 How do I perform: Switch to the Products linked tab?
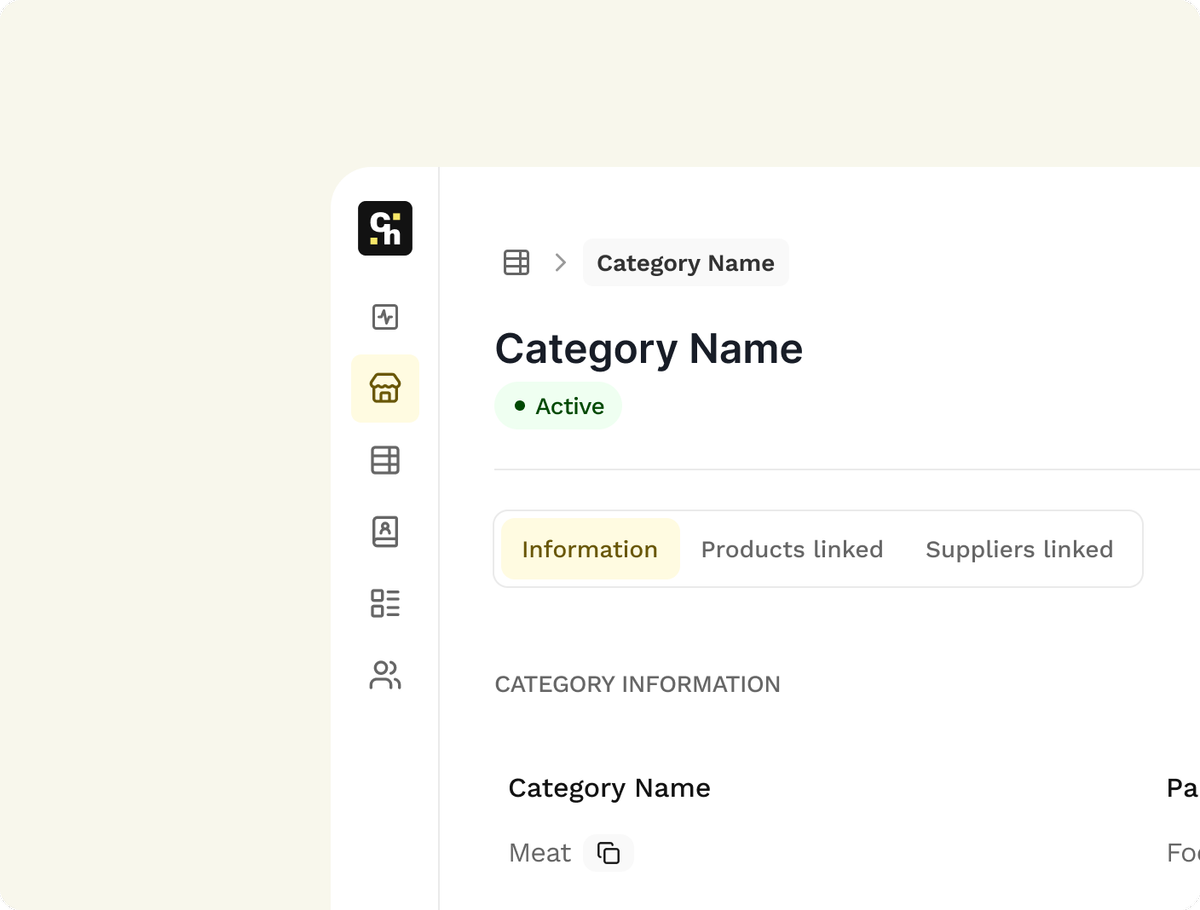click(792, 549)
